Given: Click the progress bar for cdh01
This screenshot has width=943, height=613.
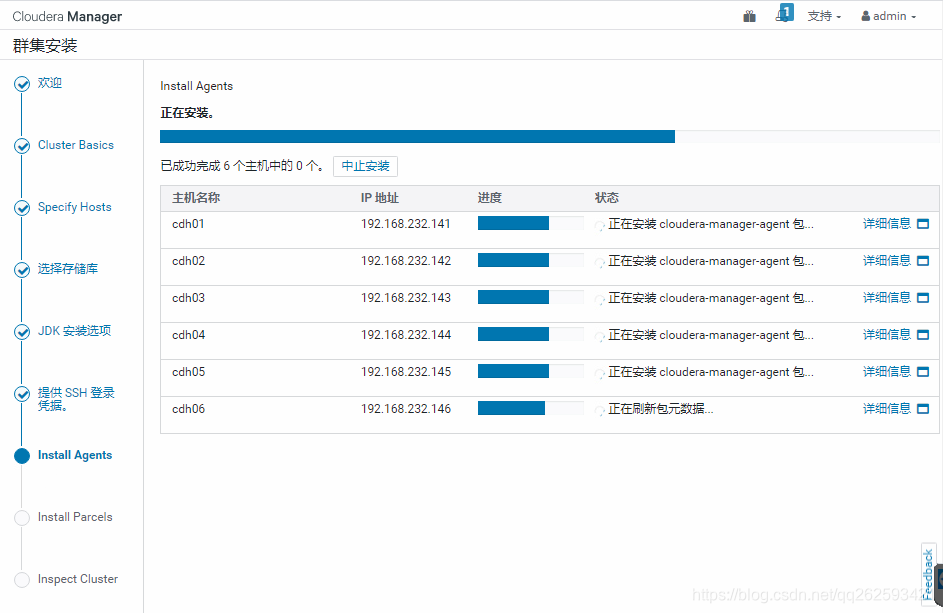Looking at the screenshot, I should (530, 223).
